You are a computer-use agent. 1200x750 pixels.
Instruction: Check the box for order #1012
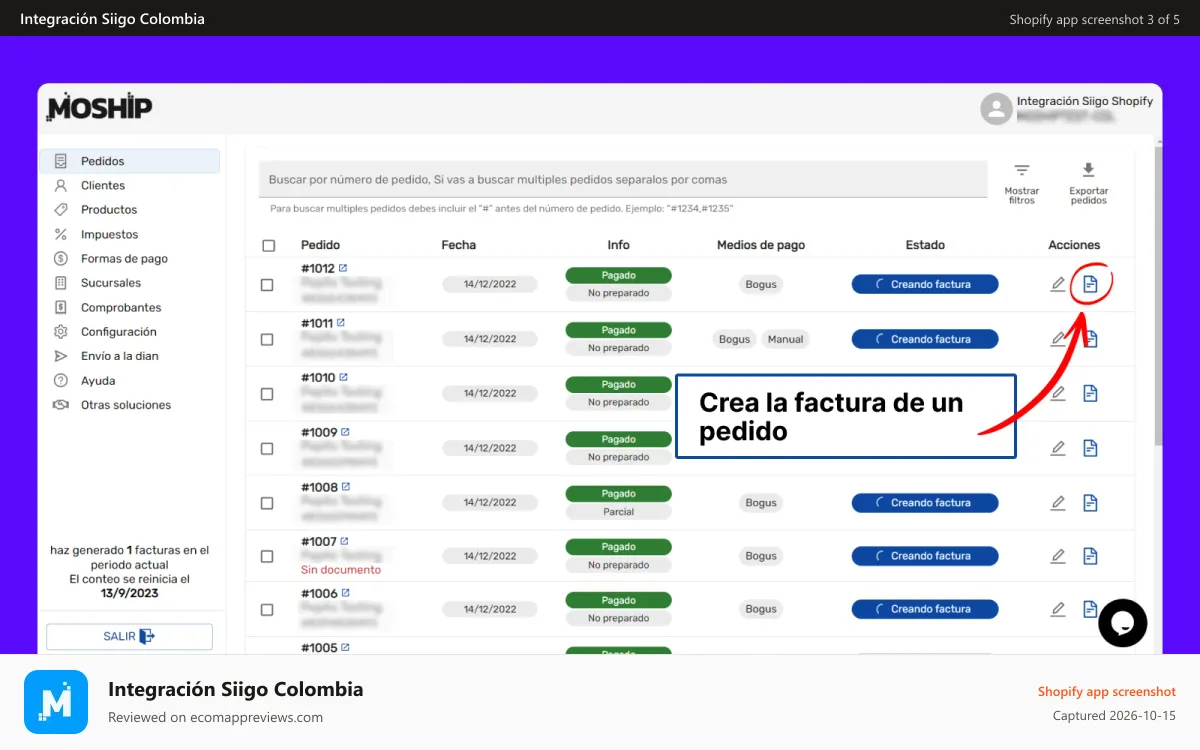click(x=267, y=285)
